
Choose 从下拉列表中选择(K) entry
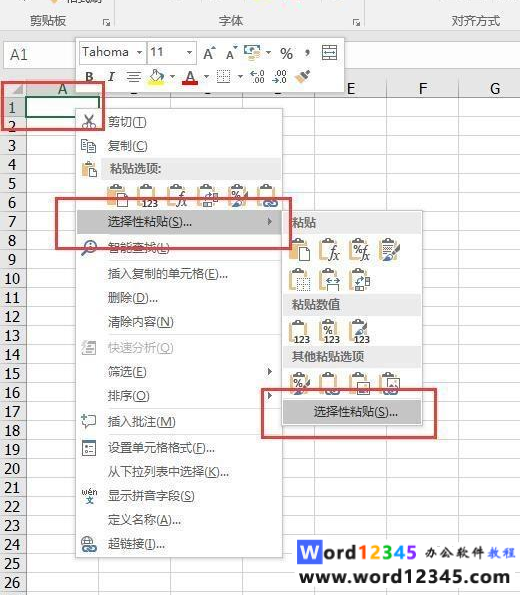click(x=179, y=472)
